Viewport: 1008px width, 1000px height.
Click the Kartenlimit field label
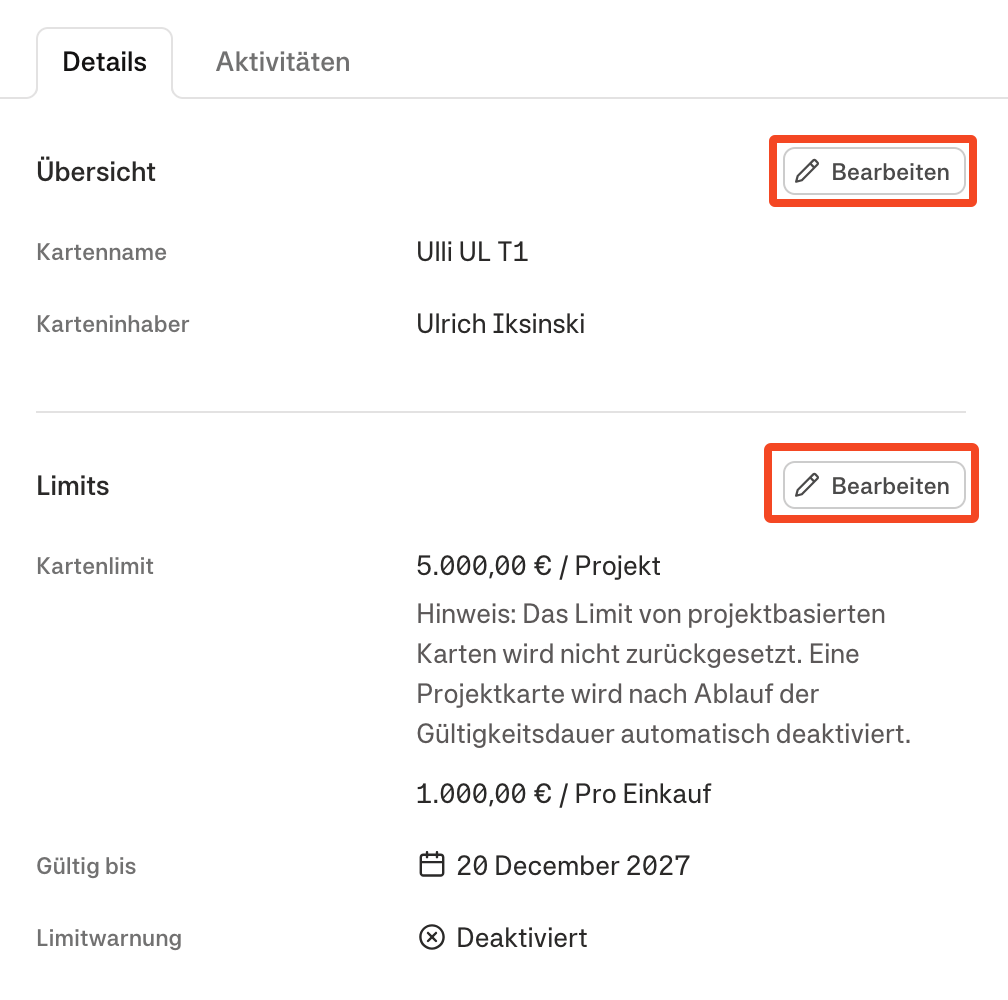point(95,566)
